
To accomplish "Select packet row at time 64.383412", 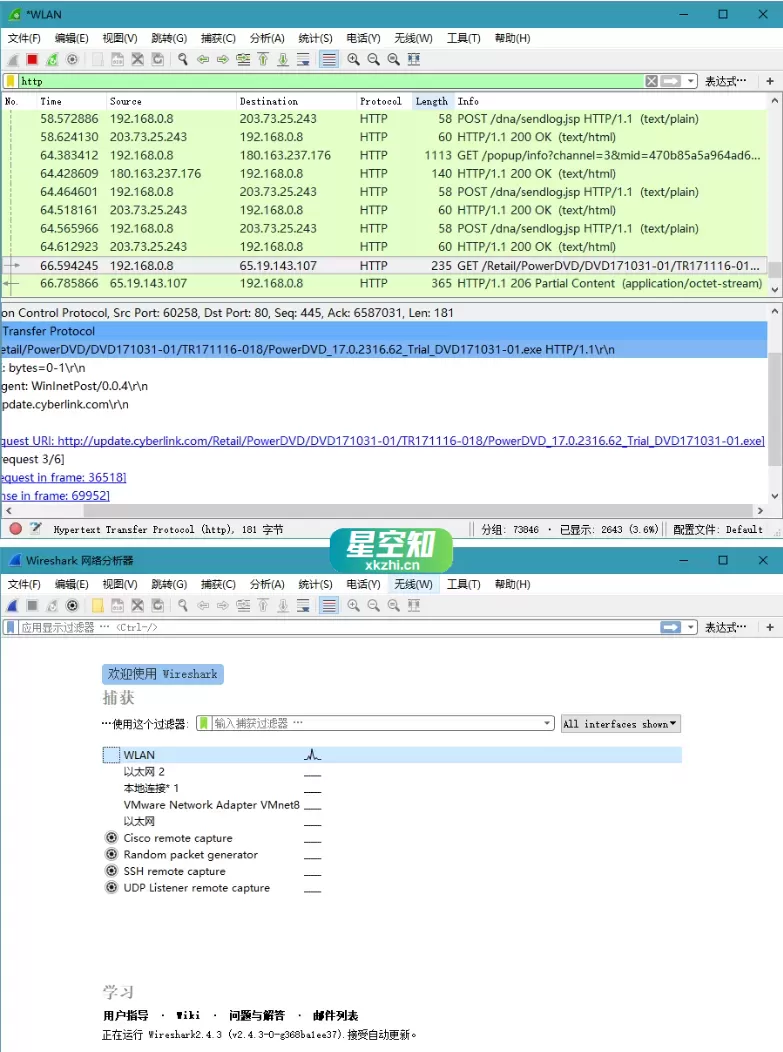I will tap(384, 156).
